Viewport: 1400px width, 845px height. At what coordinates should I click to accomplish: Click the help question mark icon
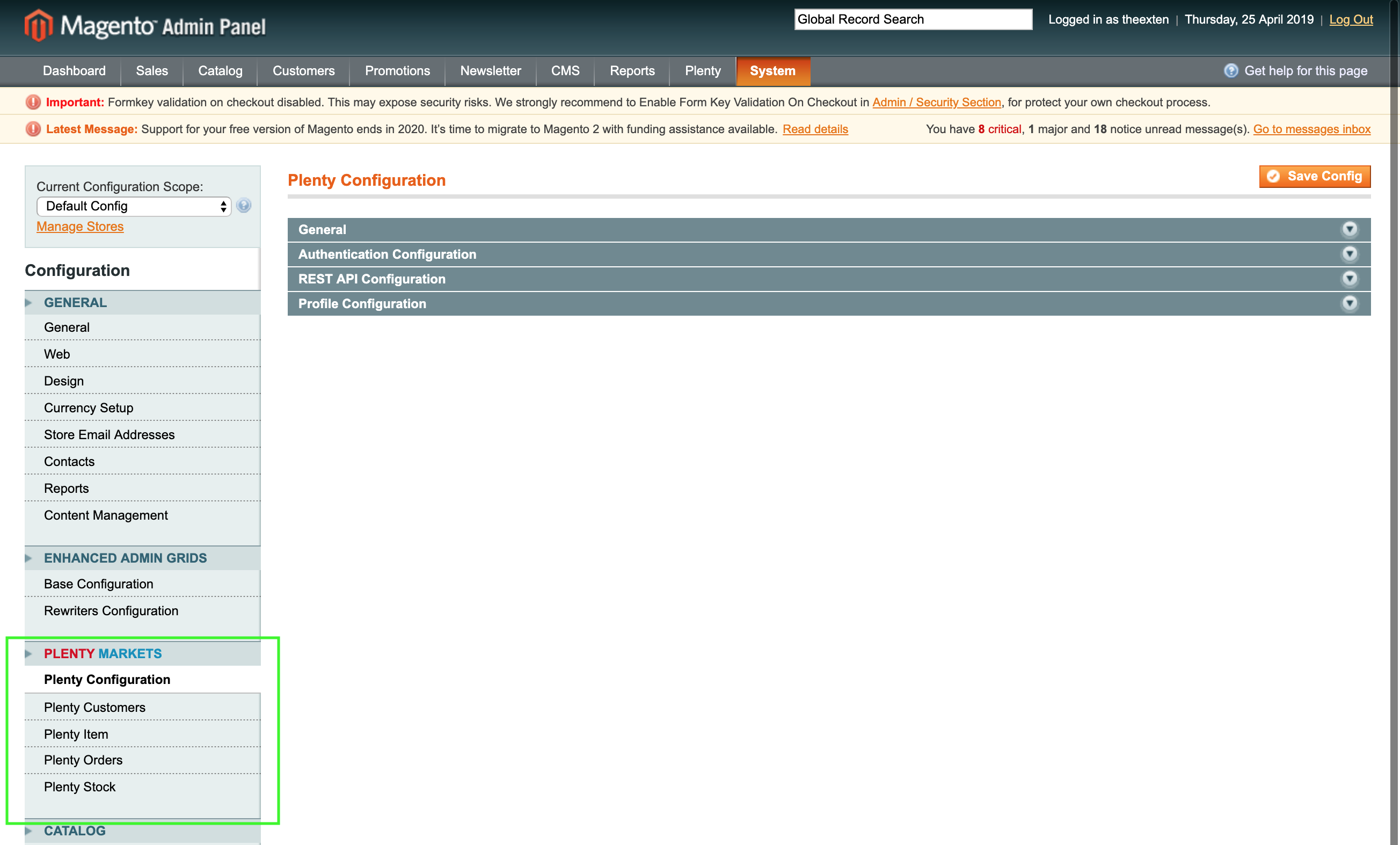tap(1231, 70)
